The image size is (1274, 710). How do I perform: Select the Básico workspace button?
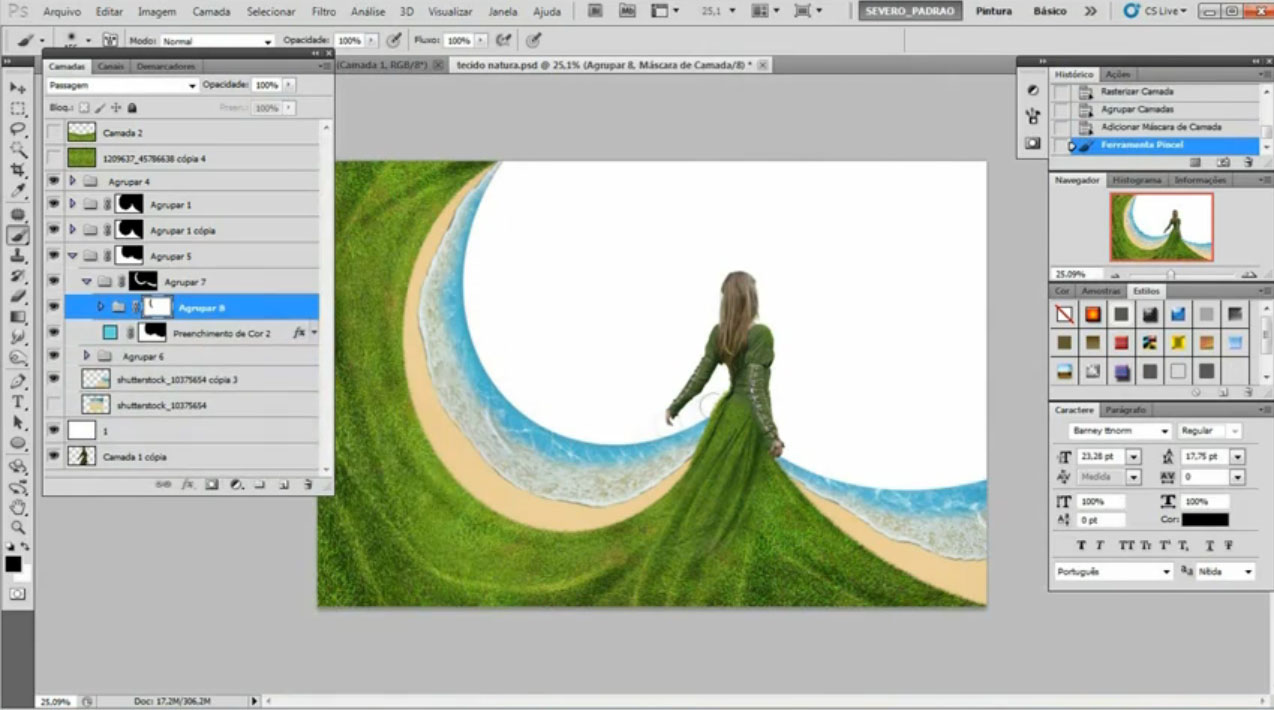click(1049, 12)
